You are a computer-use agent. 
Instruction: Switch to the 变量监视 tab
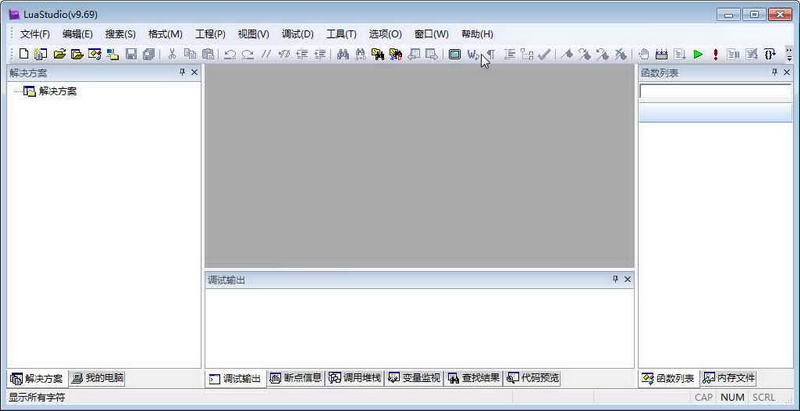414,378
